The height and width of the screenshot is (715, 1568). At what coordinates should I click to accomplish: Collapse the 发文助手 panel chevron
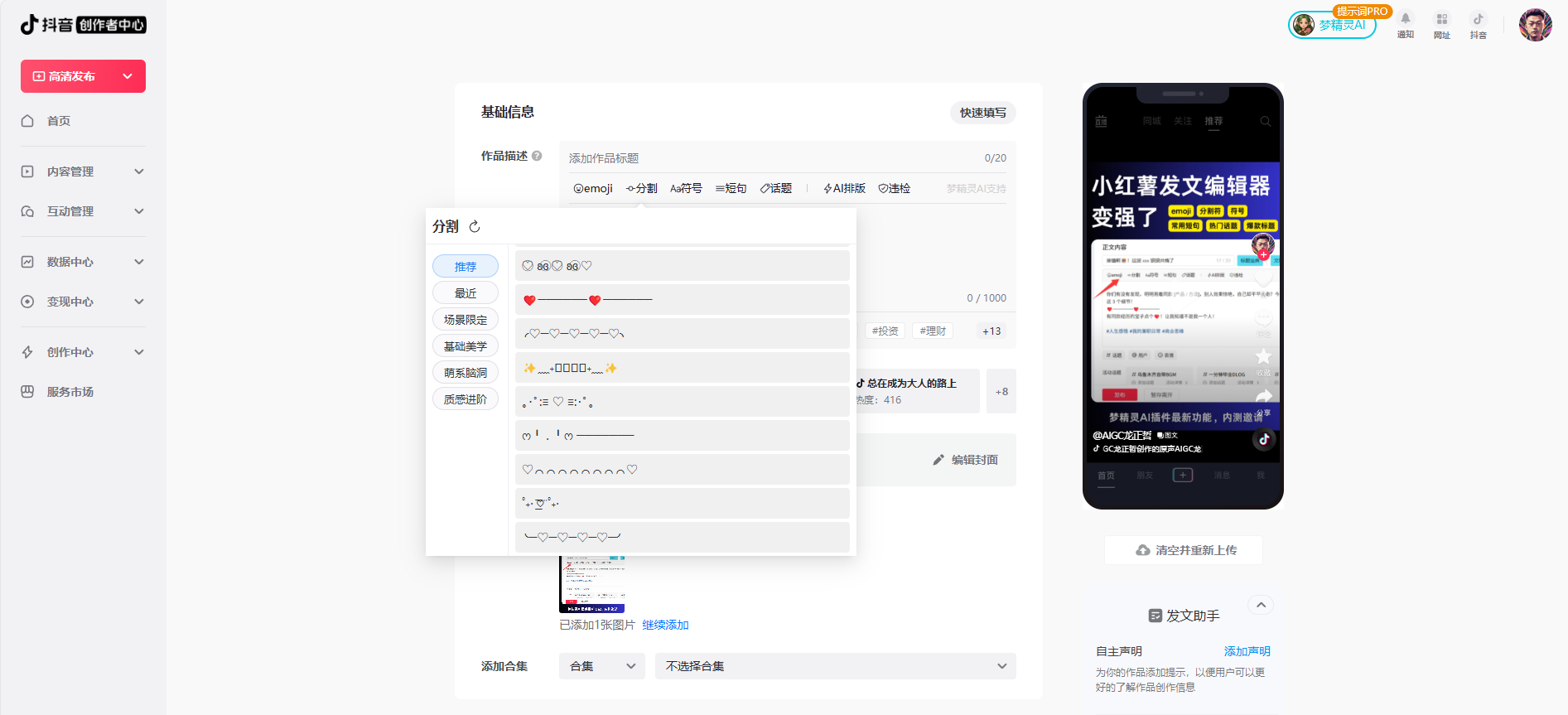tap(1261, 605)
